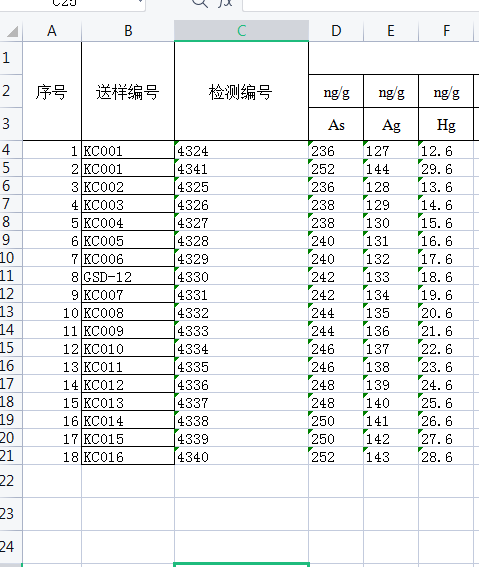Click cell containing GSD-12
The image size is (479, 567).
click(x=128, y=276)
